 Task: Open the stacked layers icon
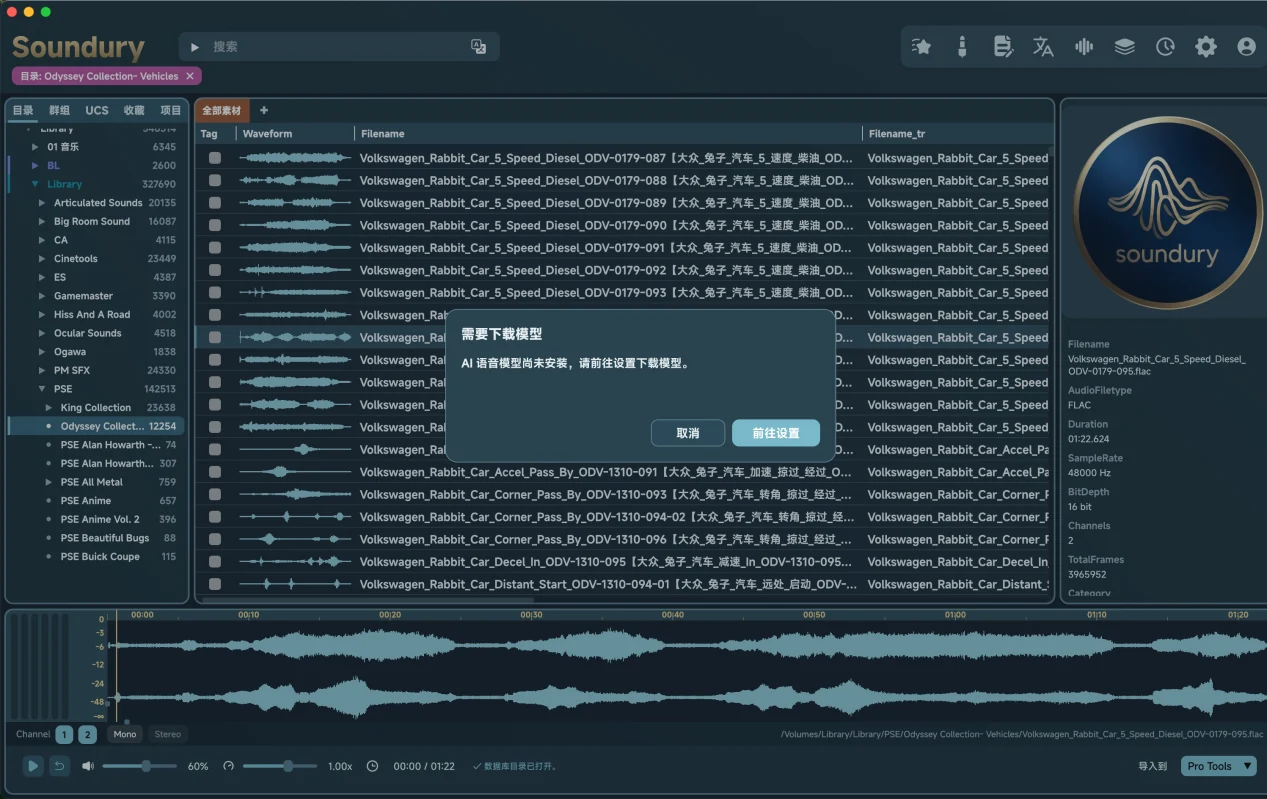(x=1124, y=47)
